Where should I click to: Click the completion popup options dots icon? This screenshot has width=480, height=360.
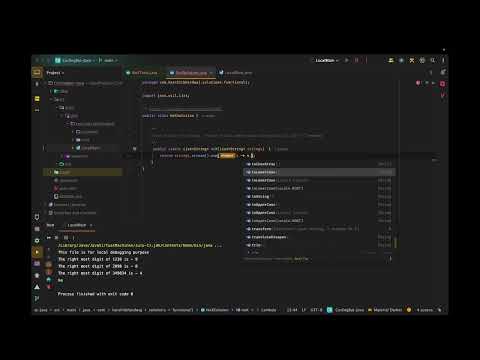[390, 259]
